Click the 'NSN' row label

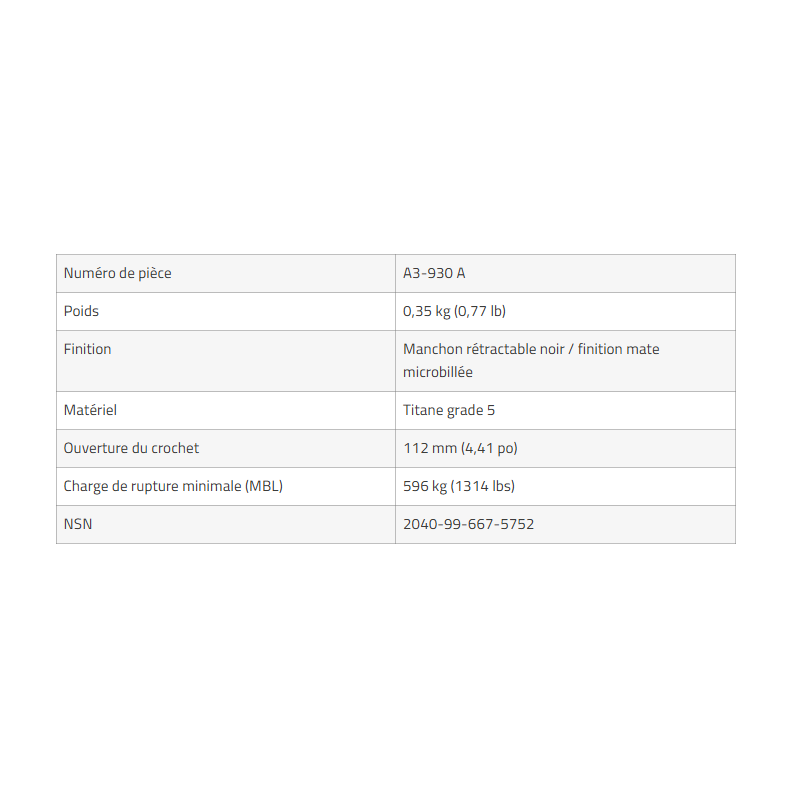tap(78, 524)
